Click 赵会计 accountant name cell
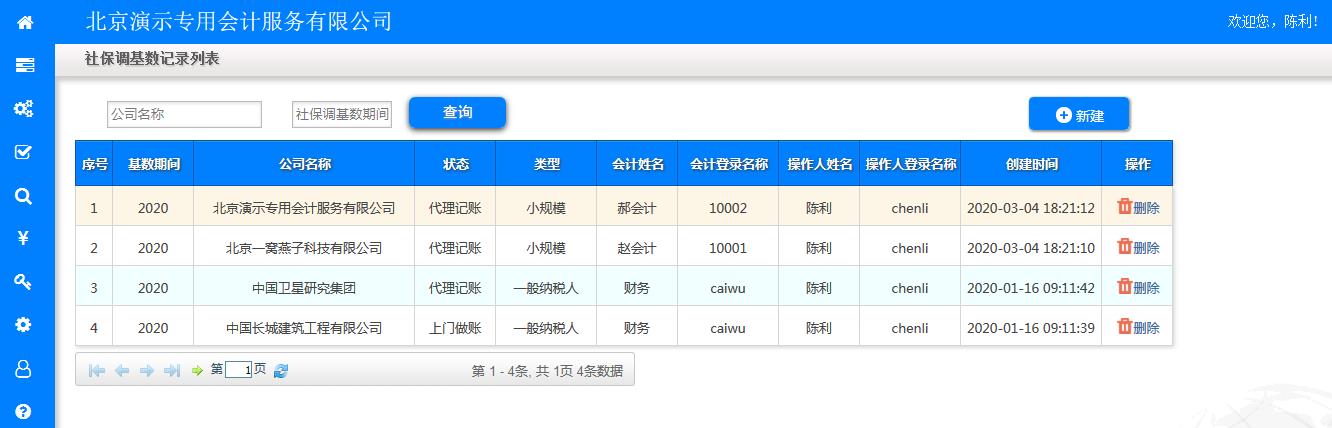This screenshot has height=428, width=1332. coord(637,248)
